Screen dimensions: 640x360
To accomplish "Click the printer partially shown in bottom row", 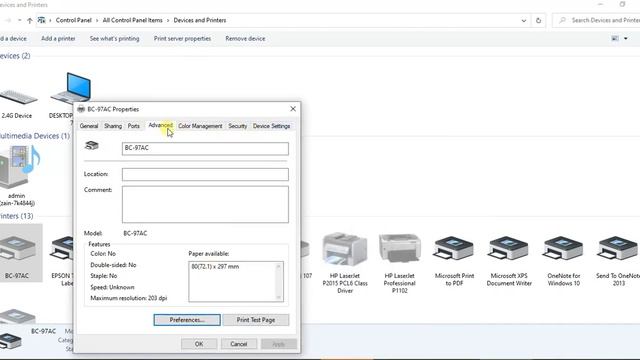I will pyautogui.click(x=17, y=316).
